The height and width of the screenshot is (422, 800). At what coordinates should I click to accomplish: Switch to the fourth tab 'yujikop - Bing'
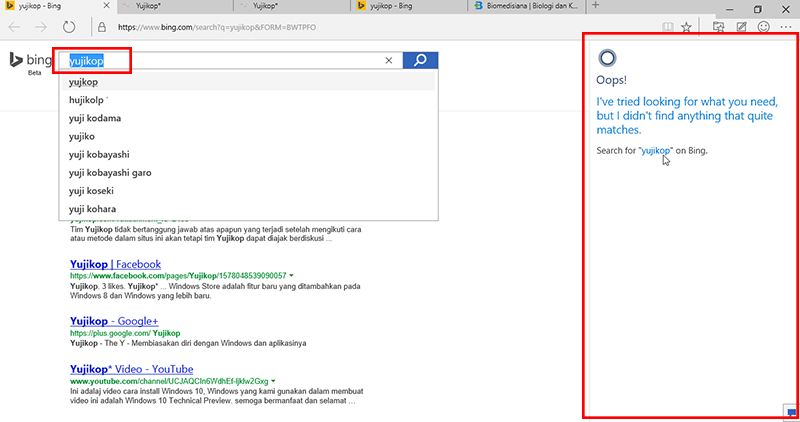(x=409, y=6)
